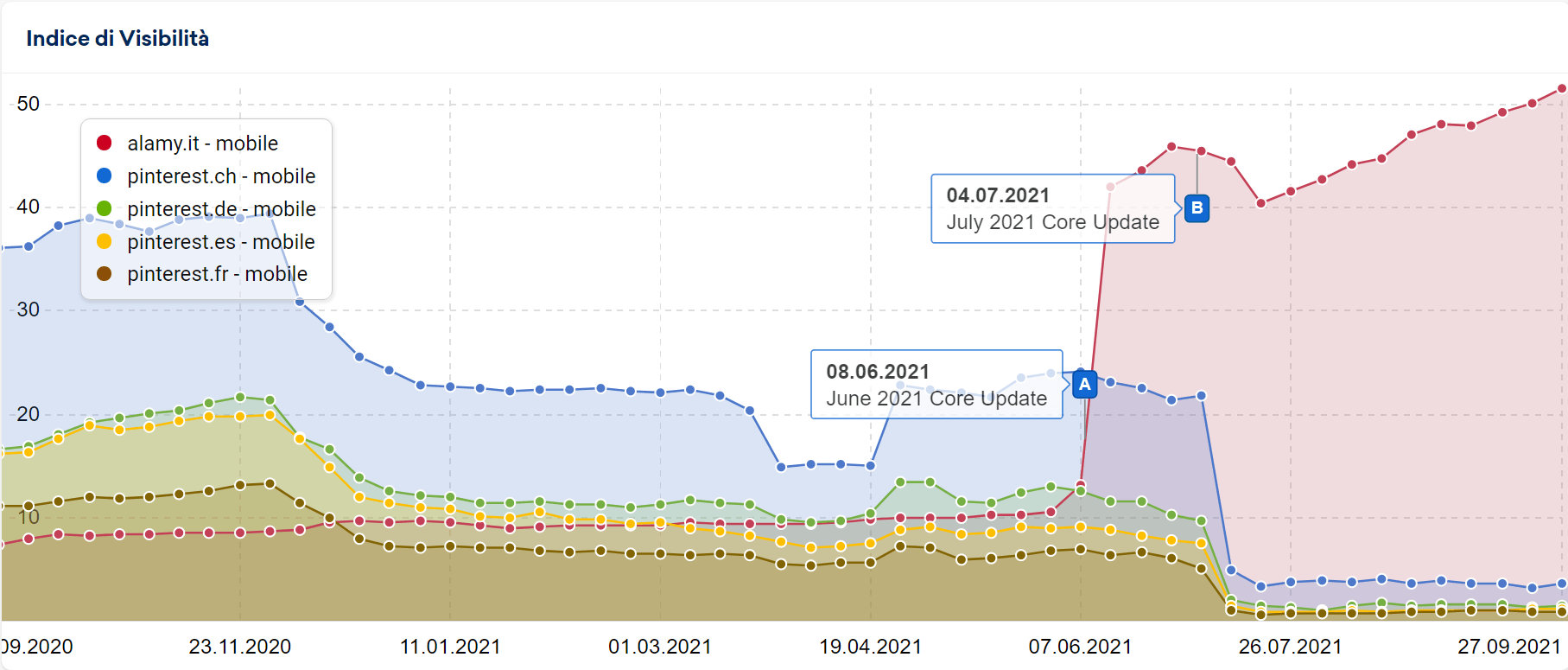The width and height of the screenshot is (1568, 670).
Task: Click the 40 y-axis value label
Action: point(29,207)
